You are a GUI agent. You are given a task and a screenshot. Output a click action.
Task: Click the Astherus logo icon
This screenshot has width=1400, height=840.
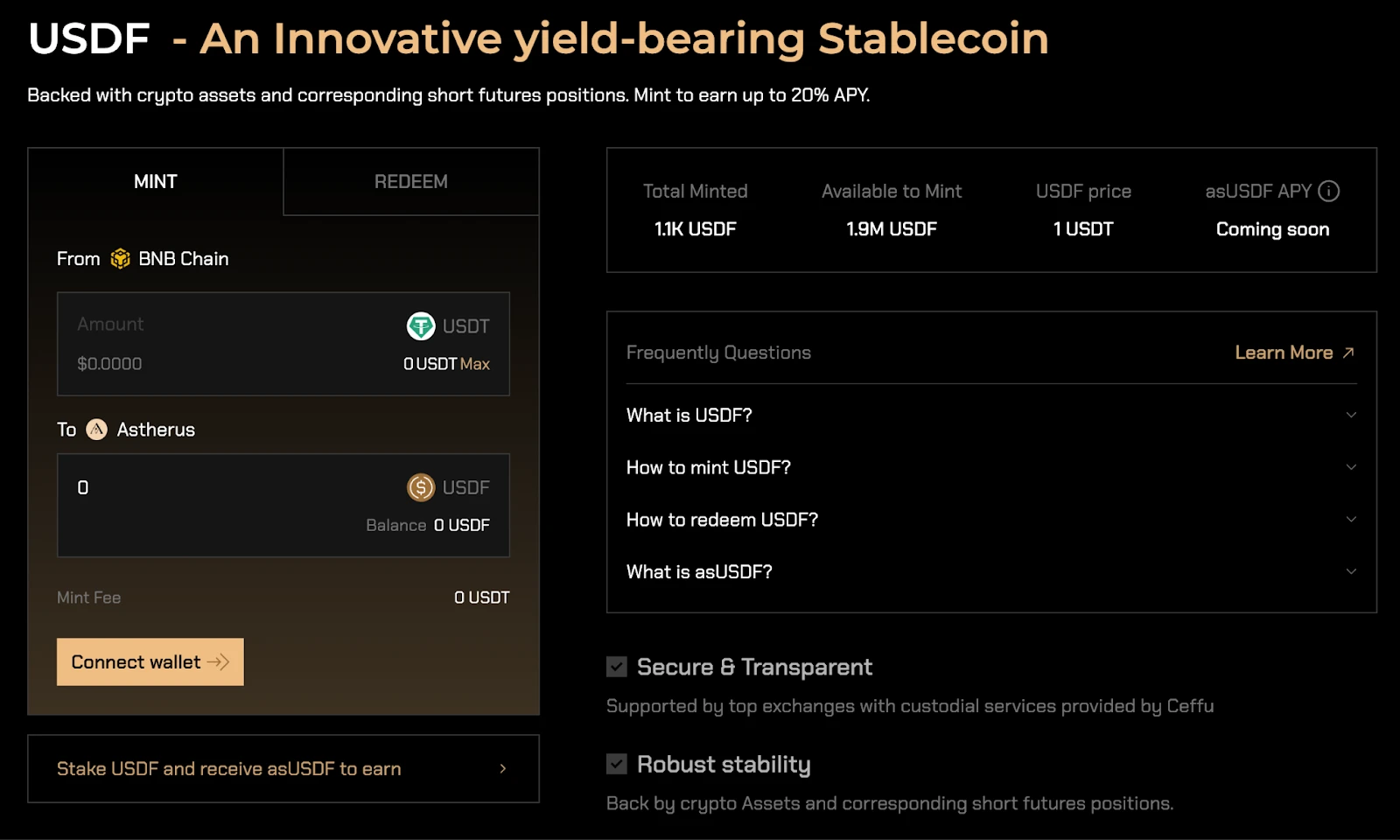point(96,430)
